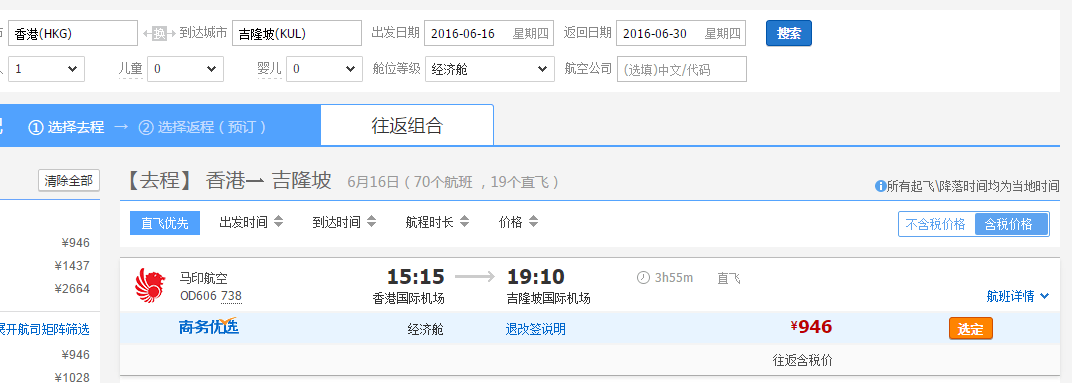This screenshot has width=1072, height=383.
Task: Switch to the 往返组合 tab
Action: coord(407,125)
